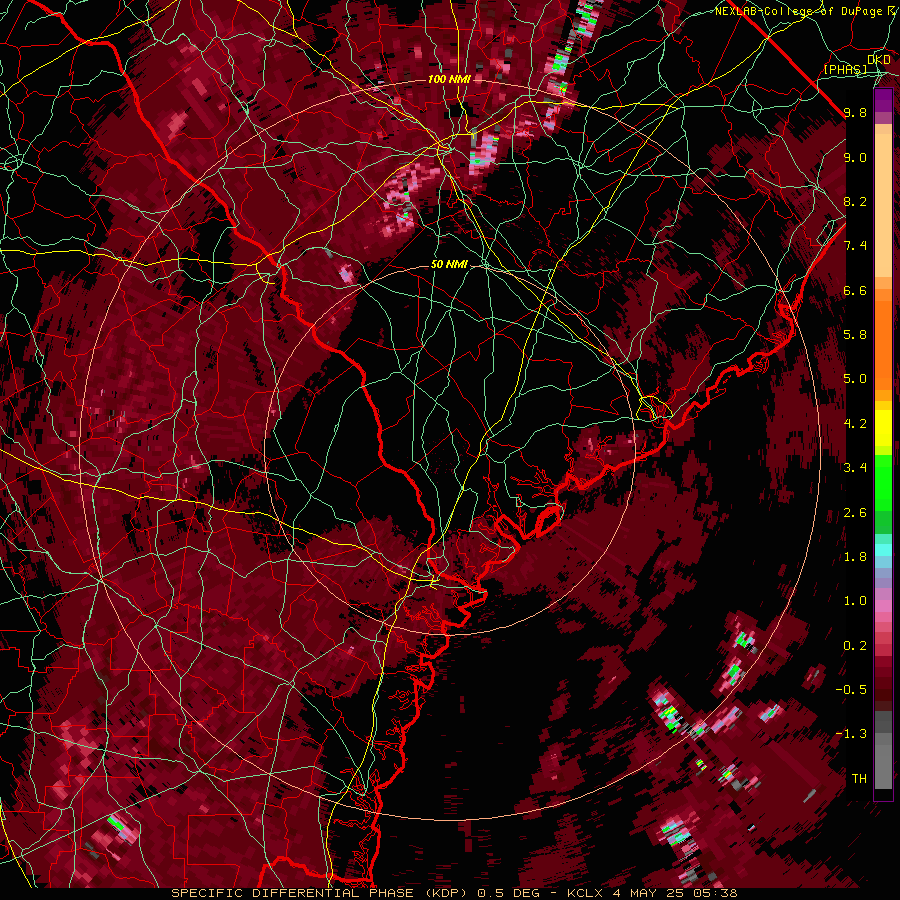
Task: Pick the bright green color bar segment
Action: coord(883,482)
